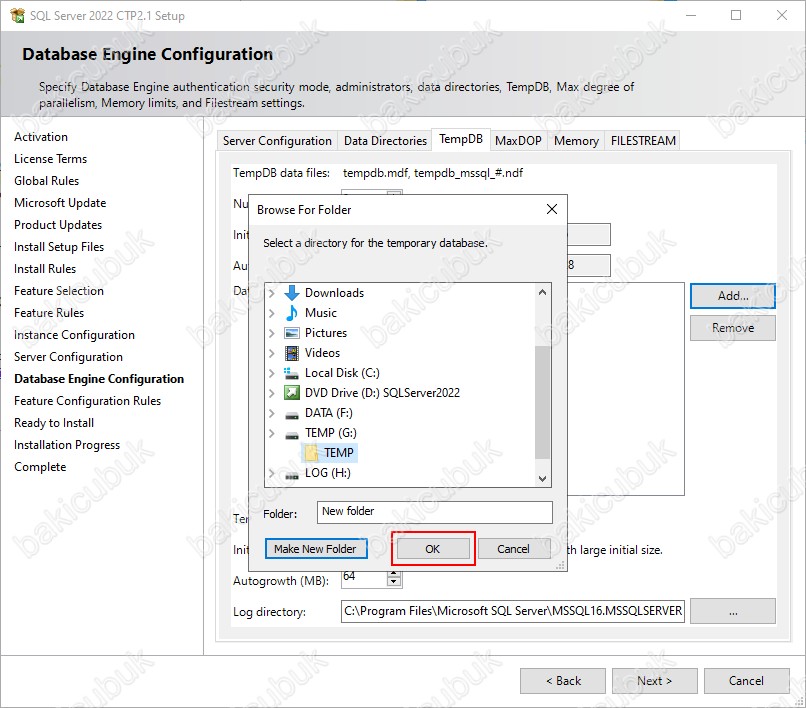The image size is (806, 708).
Task: Expand the Videos tree node
Action: [271, 353]
